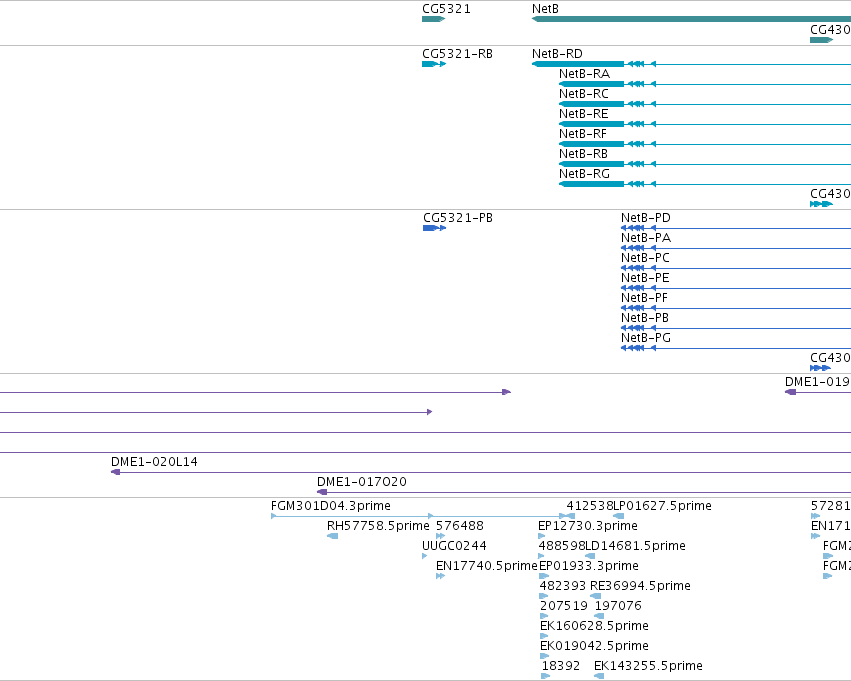851x681 pixels.
Task: Click the NetB-PE CDS arrows
Action: [638, 288]
